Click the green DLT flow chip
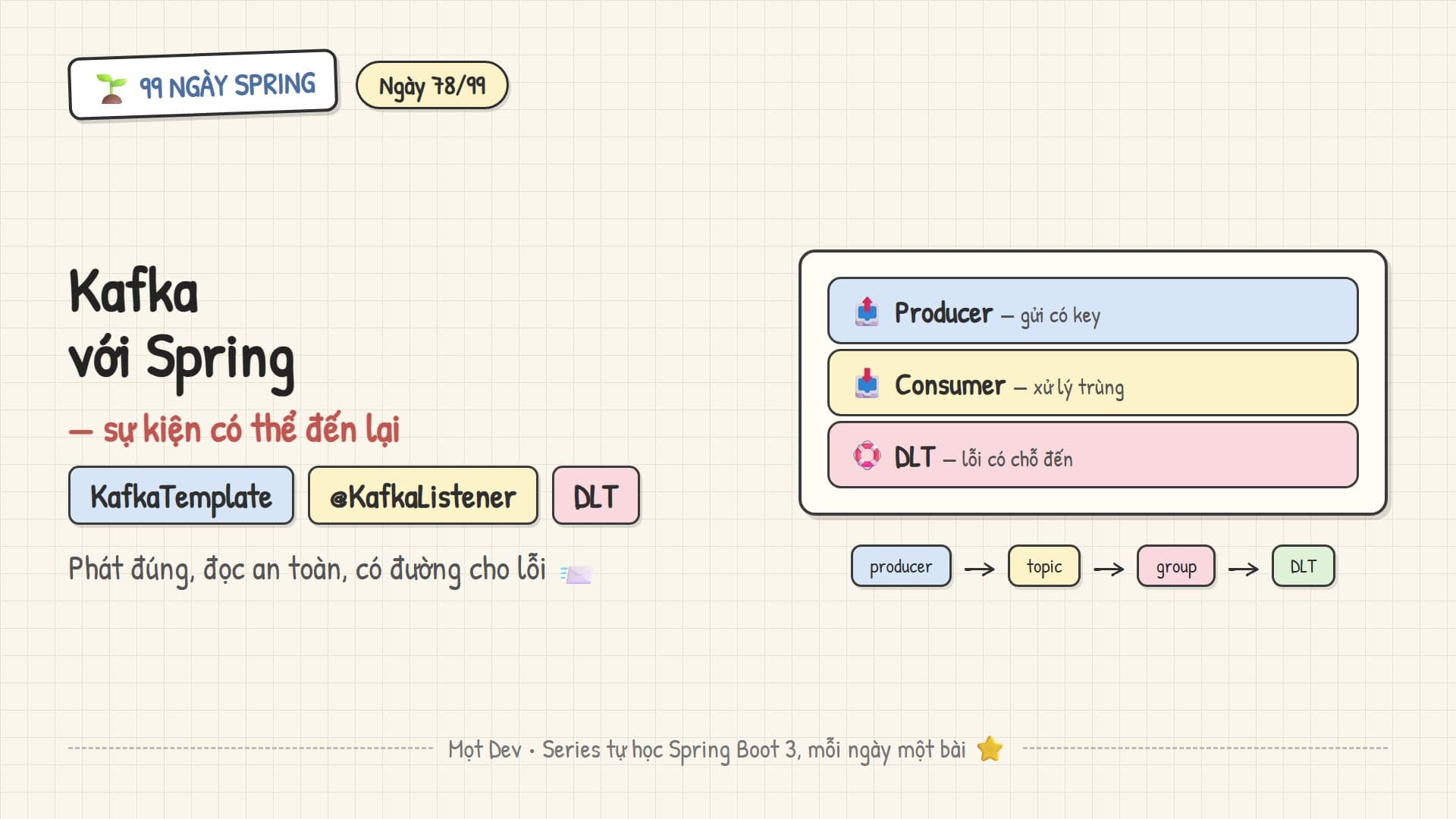 click(x=1304, y=566)
